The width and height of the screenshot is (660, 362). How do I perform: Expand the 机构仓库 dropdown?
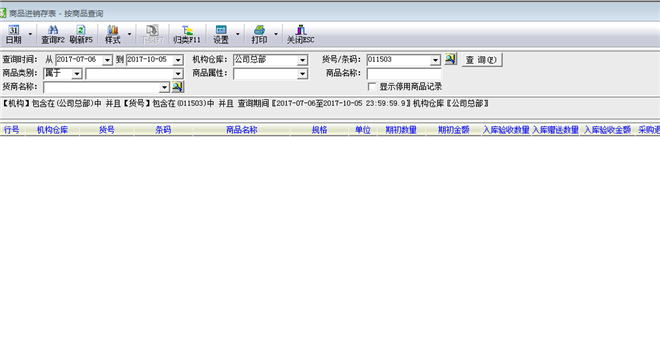point(302,60)
